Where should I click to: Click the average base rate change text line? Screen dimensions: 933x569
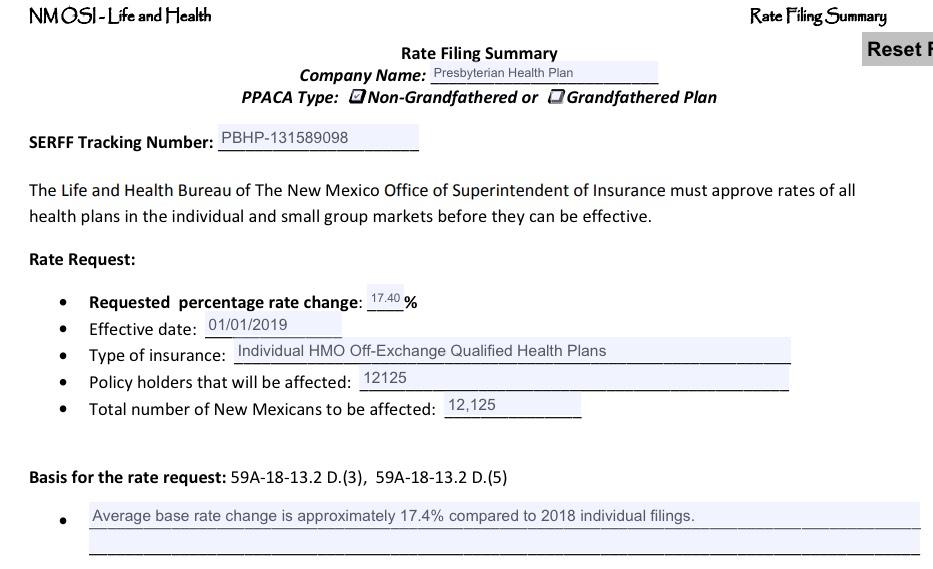click(504, 516)
